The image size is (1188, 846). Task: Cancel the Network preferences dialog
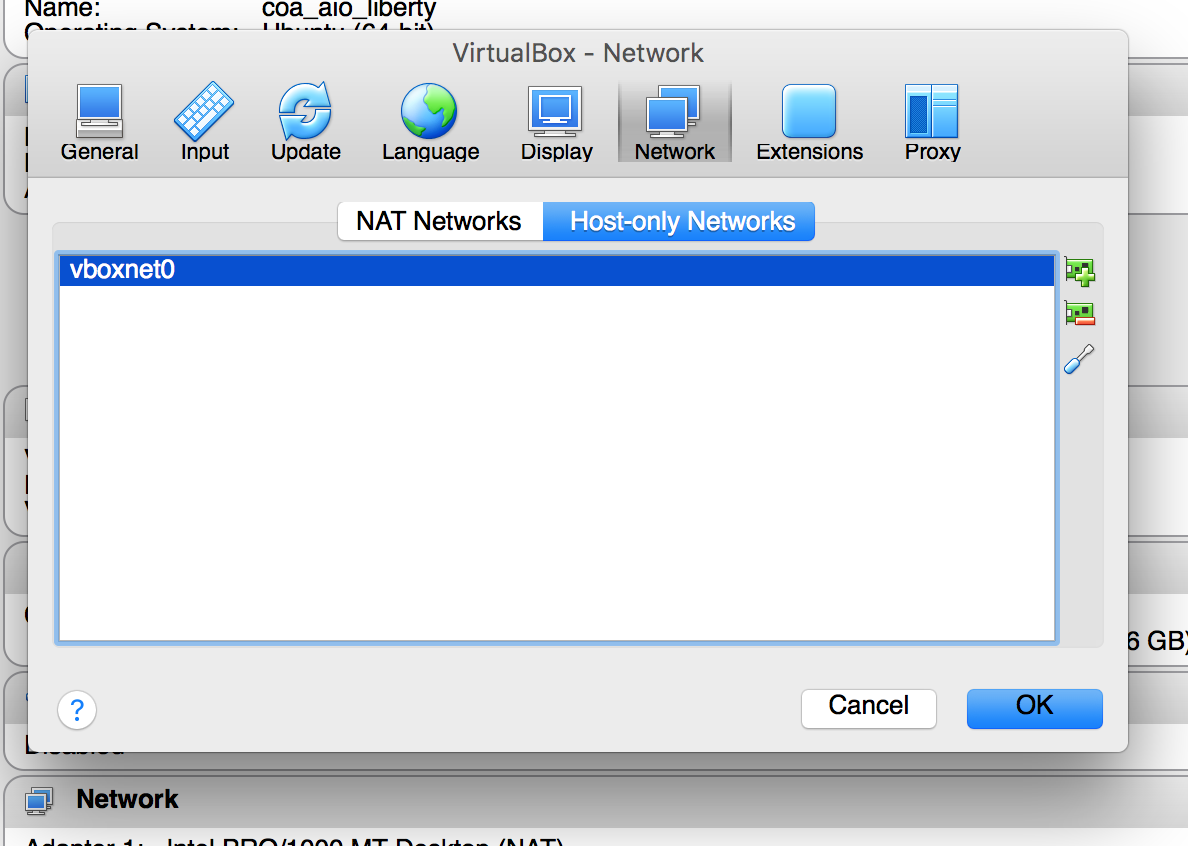(x=868, y=708)
